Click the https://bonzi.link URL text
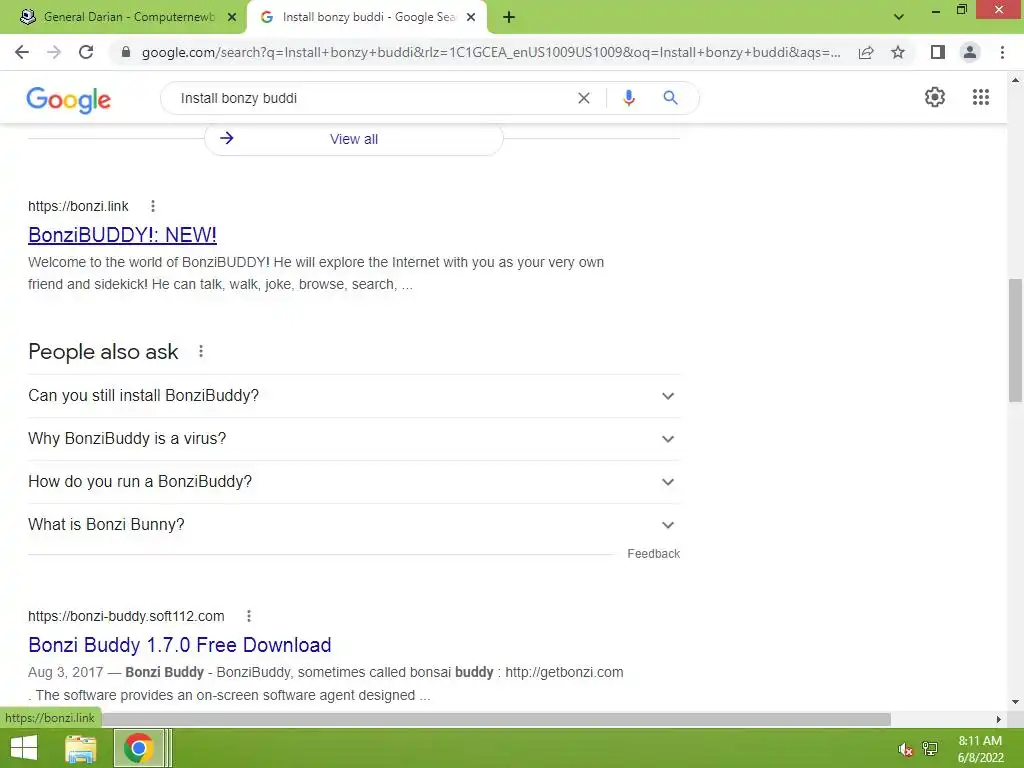This screenshot has height=768, width=1024. (x=78, y=206)
